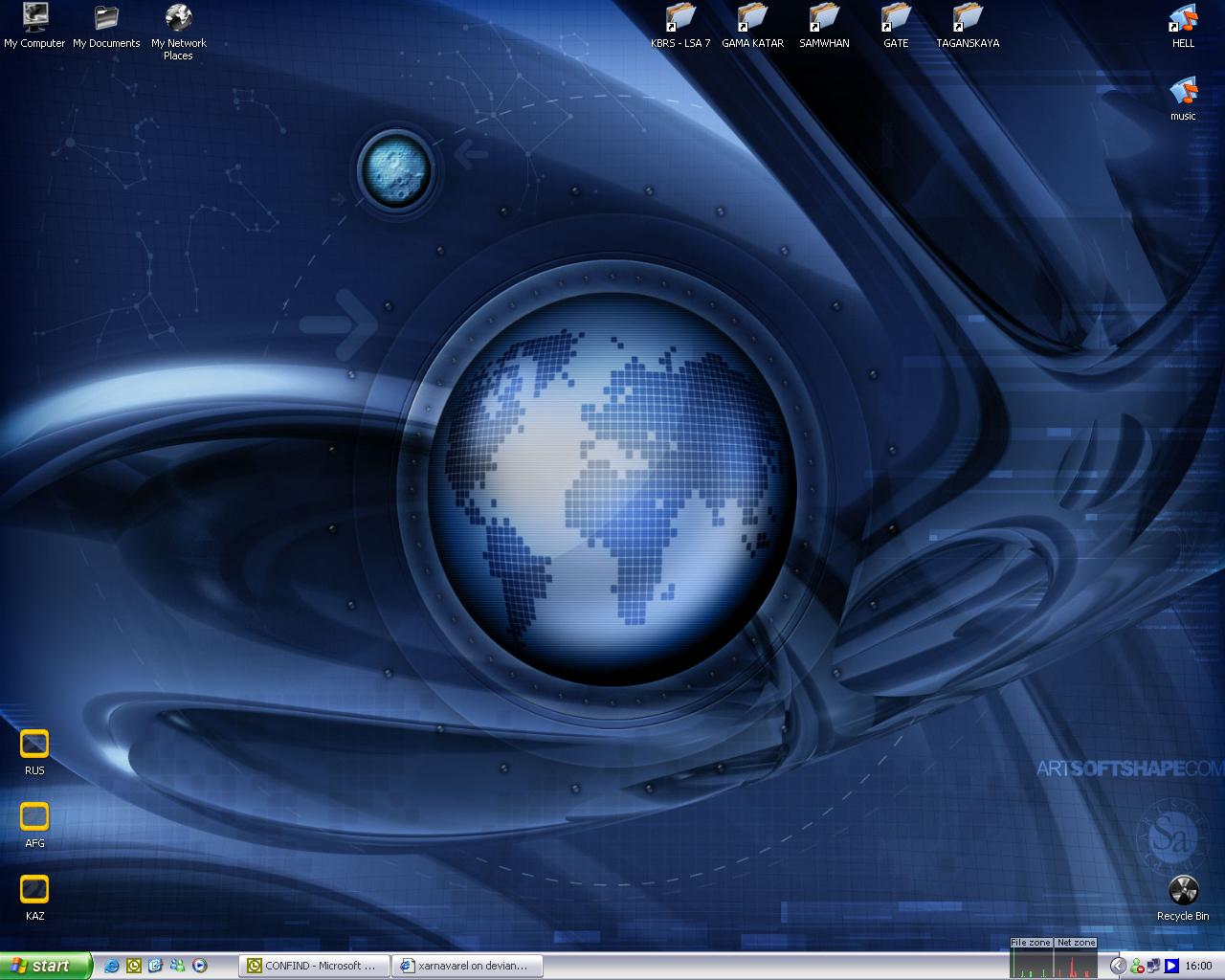Launch Internet Explorer from Quick Launch
The image size is (1225, 980).
[112, 966]
